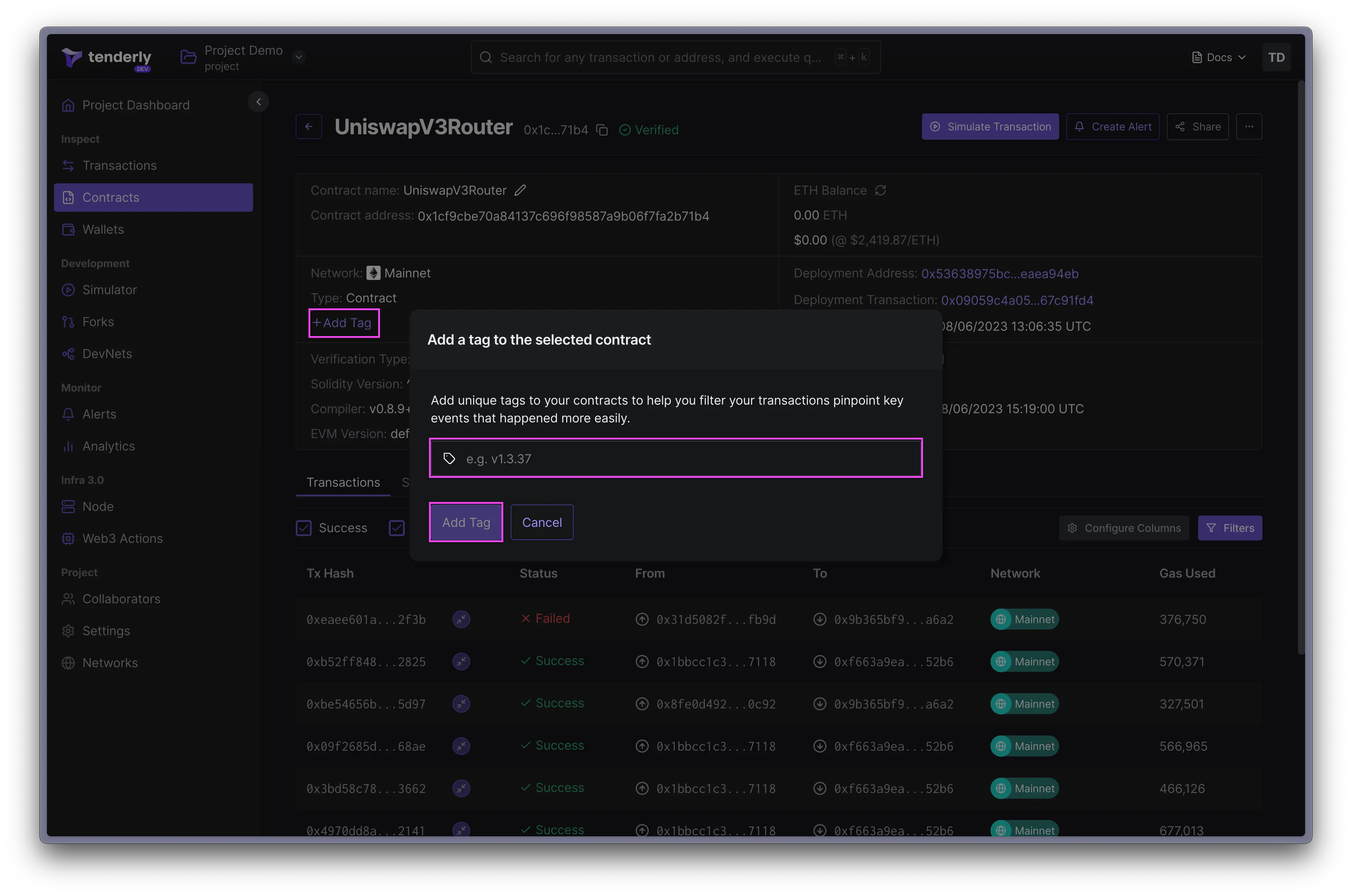
Task: Open Deployment Transaction link 0x09059c4a05...67c91fd4
Action: coord(1017,300)
